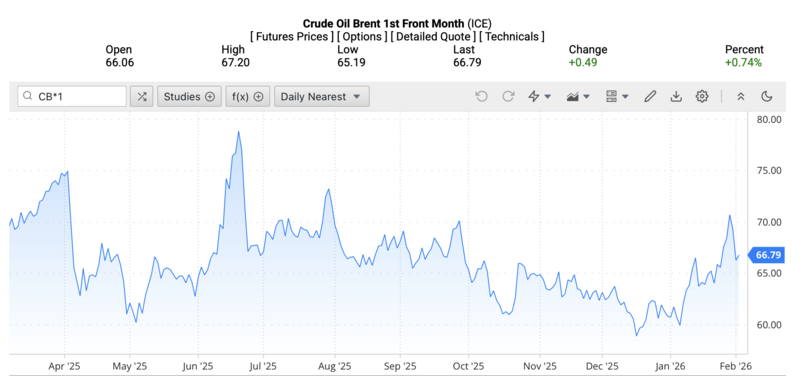This screenshot has height=376, width=800.
Task: Click the Low value 65.19
Action: pyautogui.click(x=351, y=63)
